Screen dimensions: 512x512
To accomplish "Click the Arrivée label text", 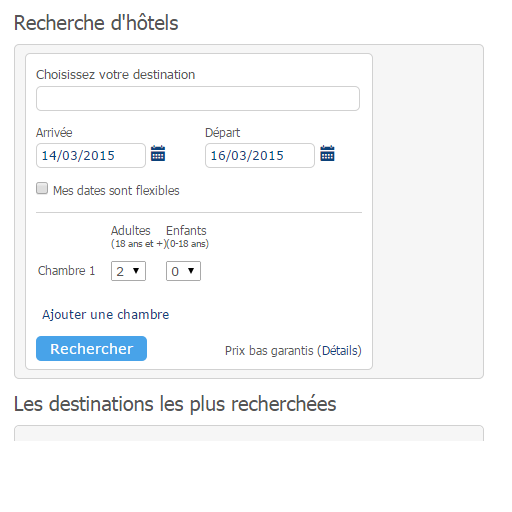I will tap(54, 133).
